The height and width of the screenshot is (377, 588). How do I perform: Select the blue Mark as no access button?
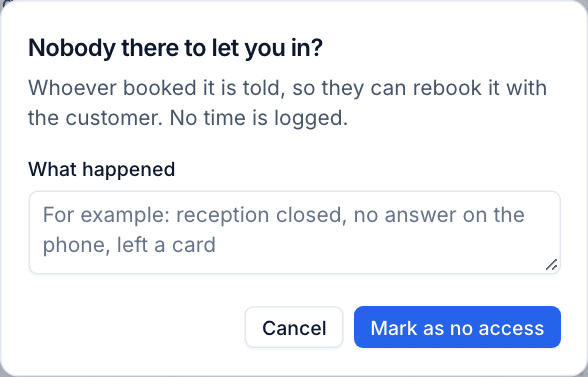(457, 327)
